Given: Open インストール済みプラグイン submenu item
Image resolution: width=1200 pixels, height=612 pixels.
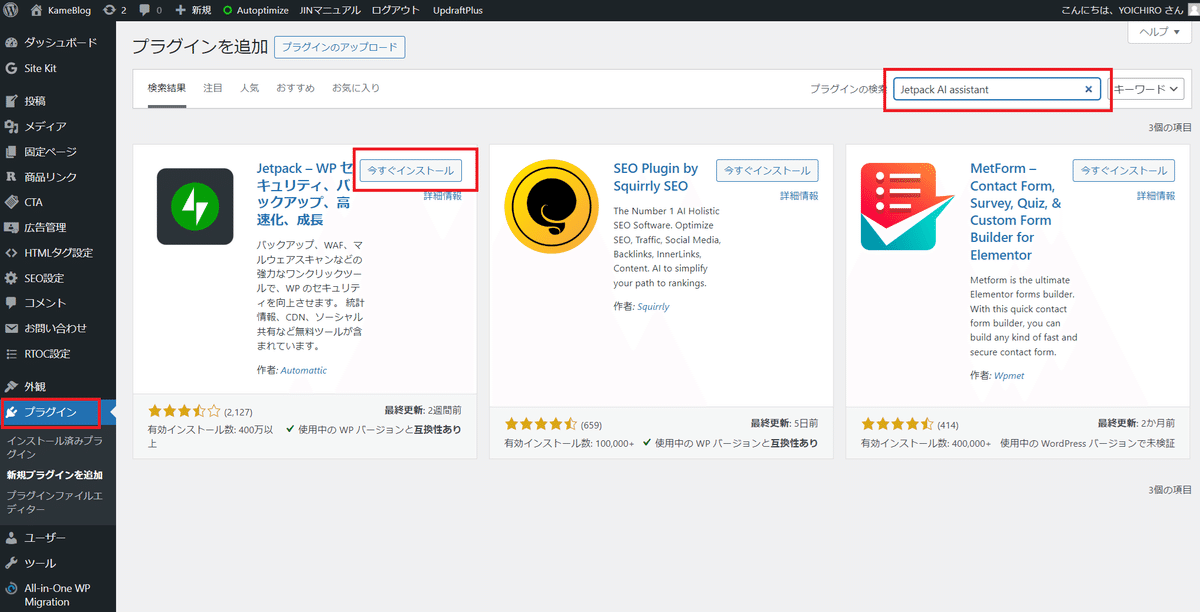Looking at the screenshot, I should 55,447.
